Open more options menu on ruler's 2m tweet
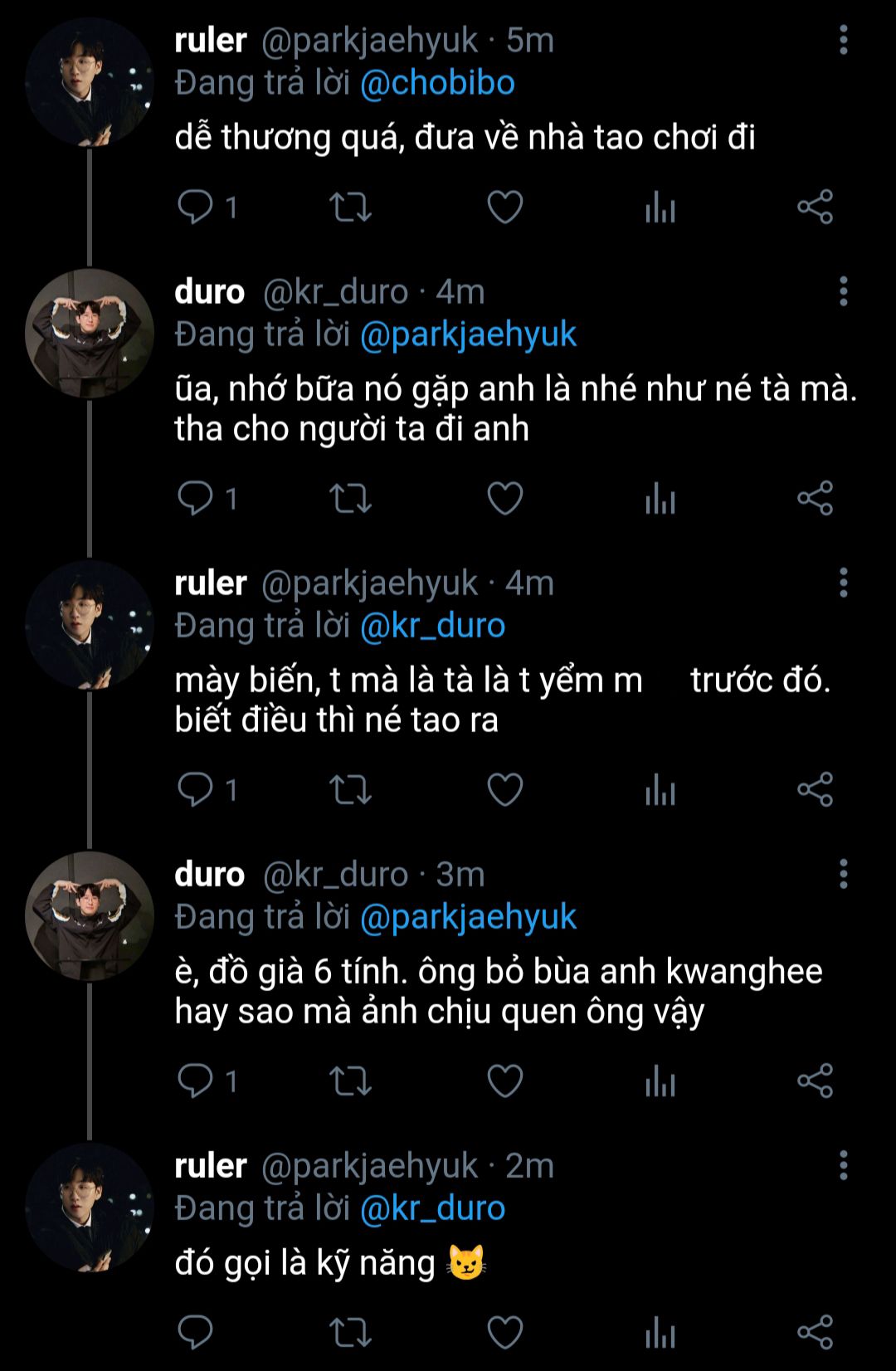This screenshot has height=1371, width=896. click(843, 1165)
